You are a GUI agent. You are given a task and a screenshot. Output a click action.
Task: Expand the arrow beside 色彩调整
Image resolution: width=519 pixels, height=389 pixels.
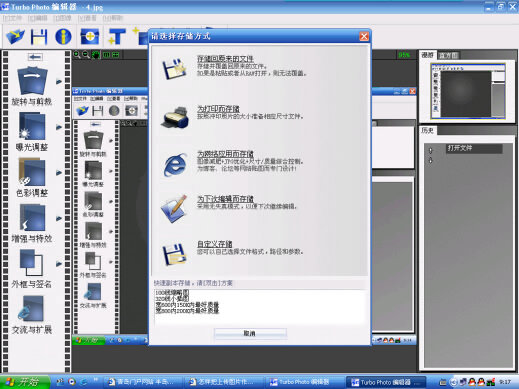[x=59, y=173]
